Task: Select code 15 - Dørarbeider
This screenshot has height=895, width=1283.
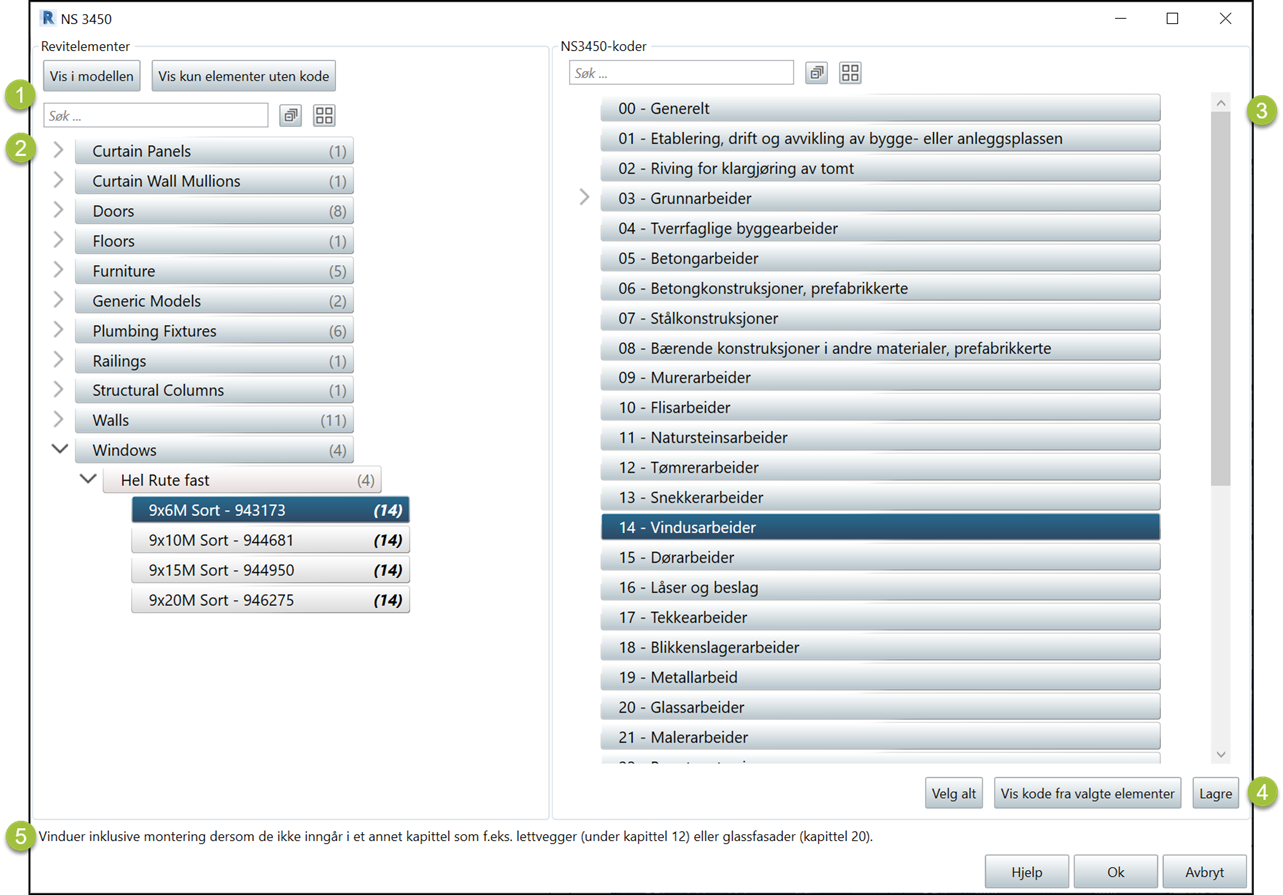Action: tap(880, 557)
